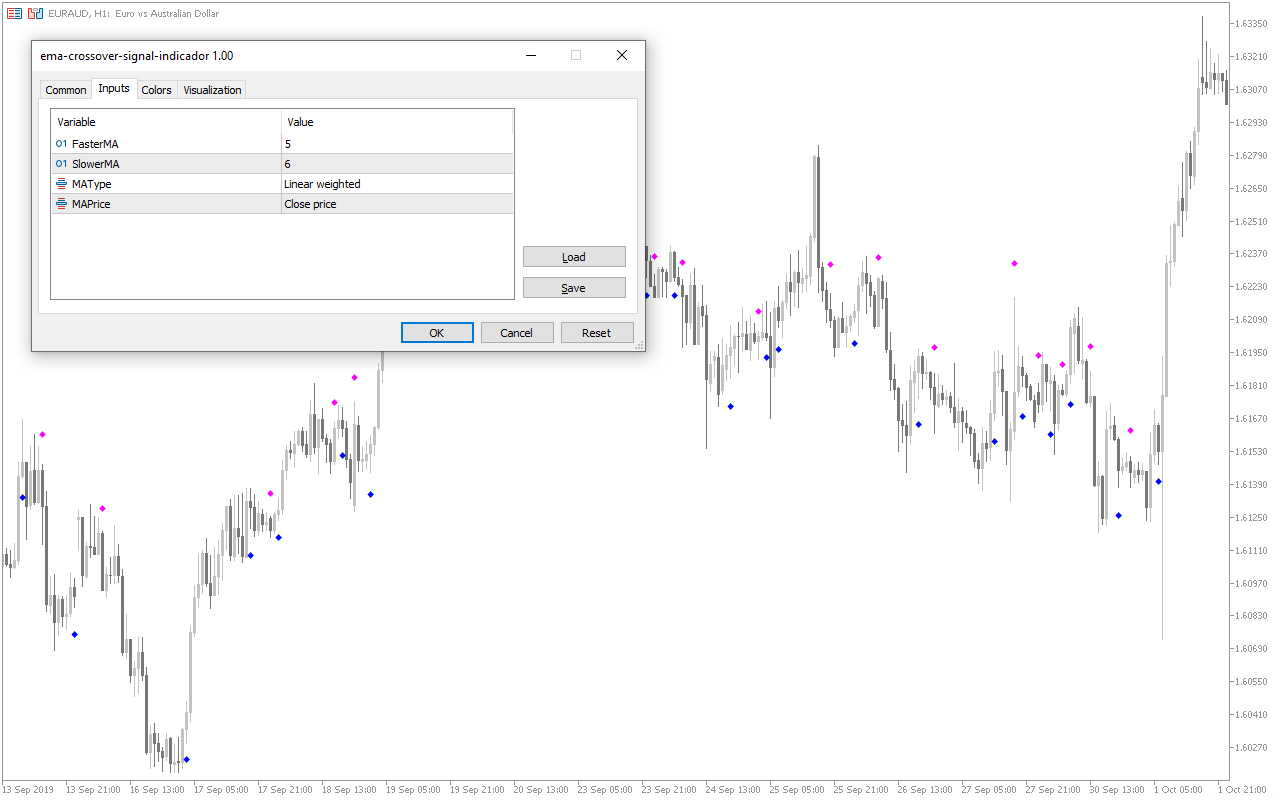Click the dialog resize grip

click(x=640, y=346)
